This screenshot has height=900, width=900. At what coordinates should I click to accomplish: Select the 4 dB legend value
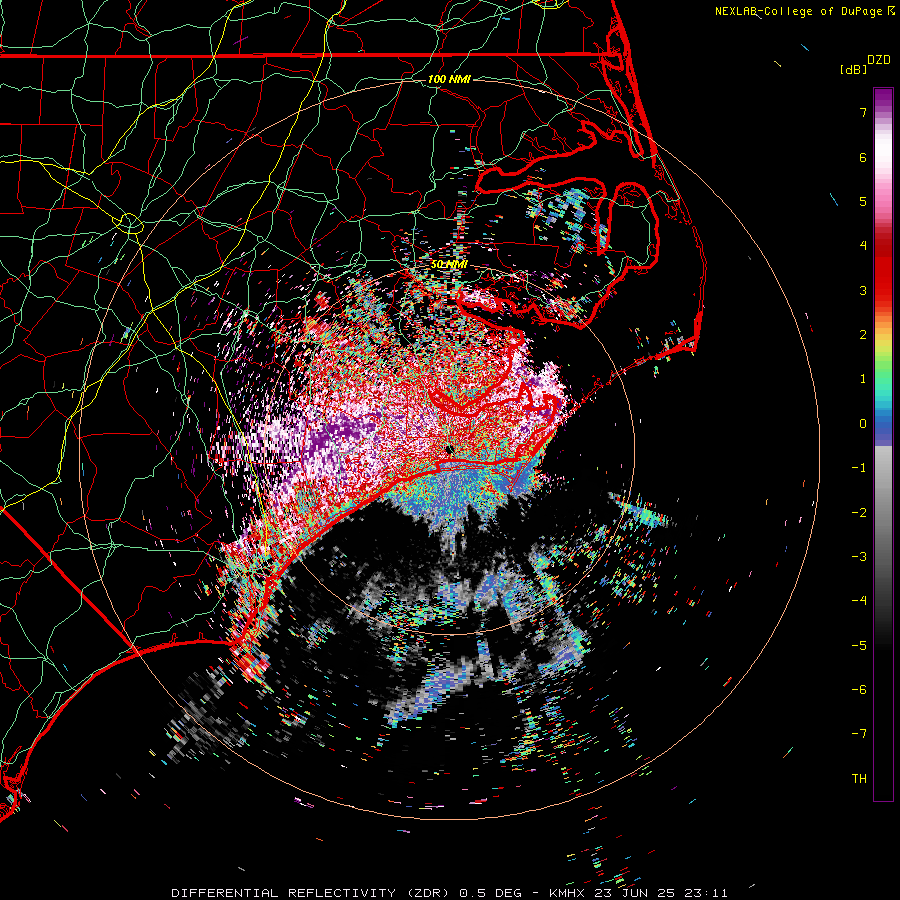point(863,246)
